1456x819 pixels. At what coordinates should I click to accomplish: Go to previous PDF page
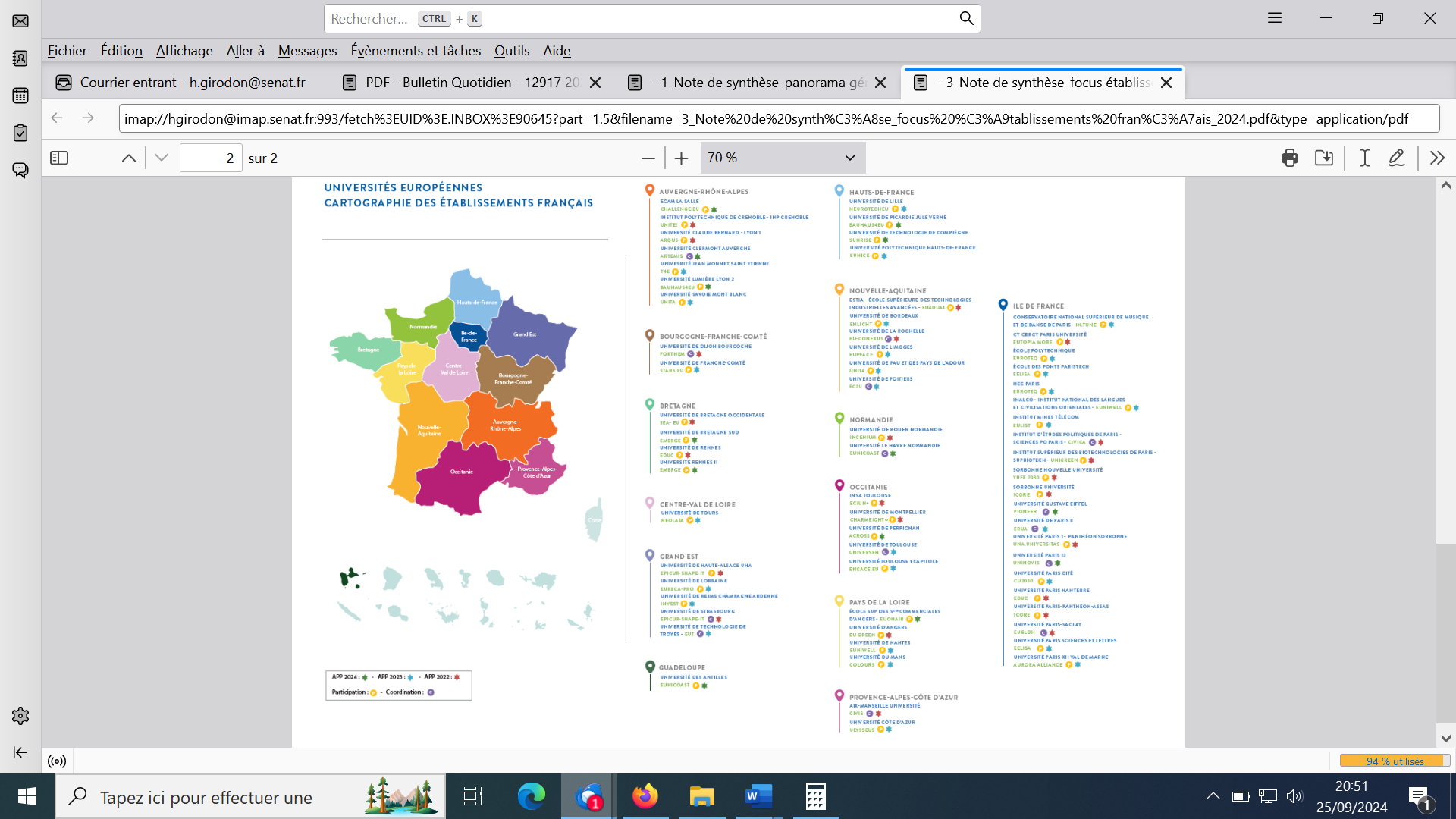click(129, 158)
